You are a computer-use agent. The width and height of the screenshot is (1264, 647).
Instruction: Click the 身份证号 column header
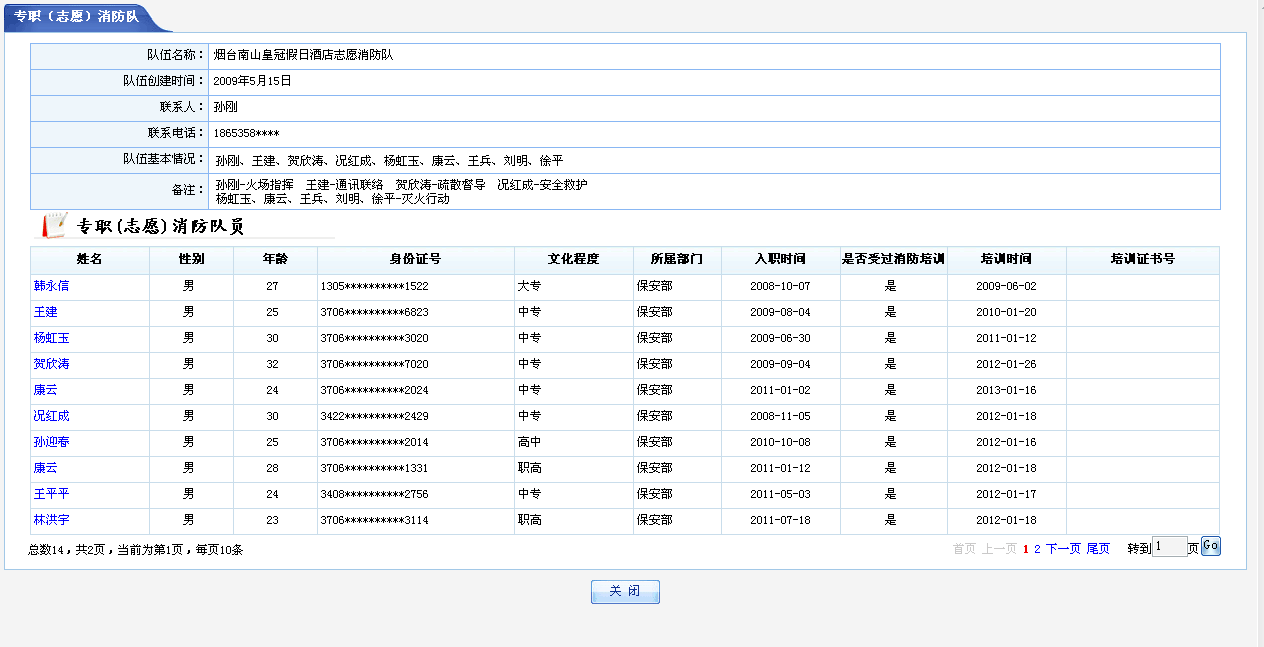point(416,259)
